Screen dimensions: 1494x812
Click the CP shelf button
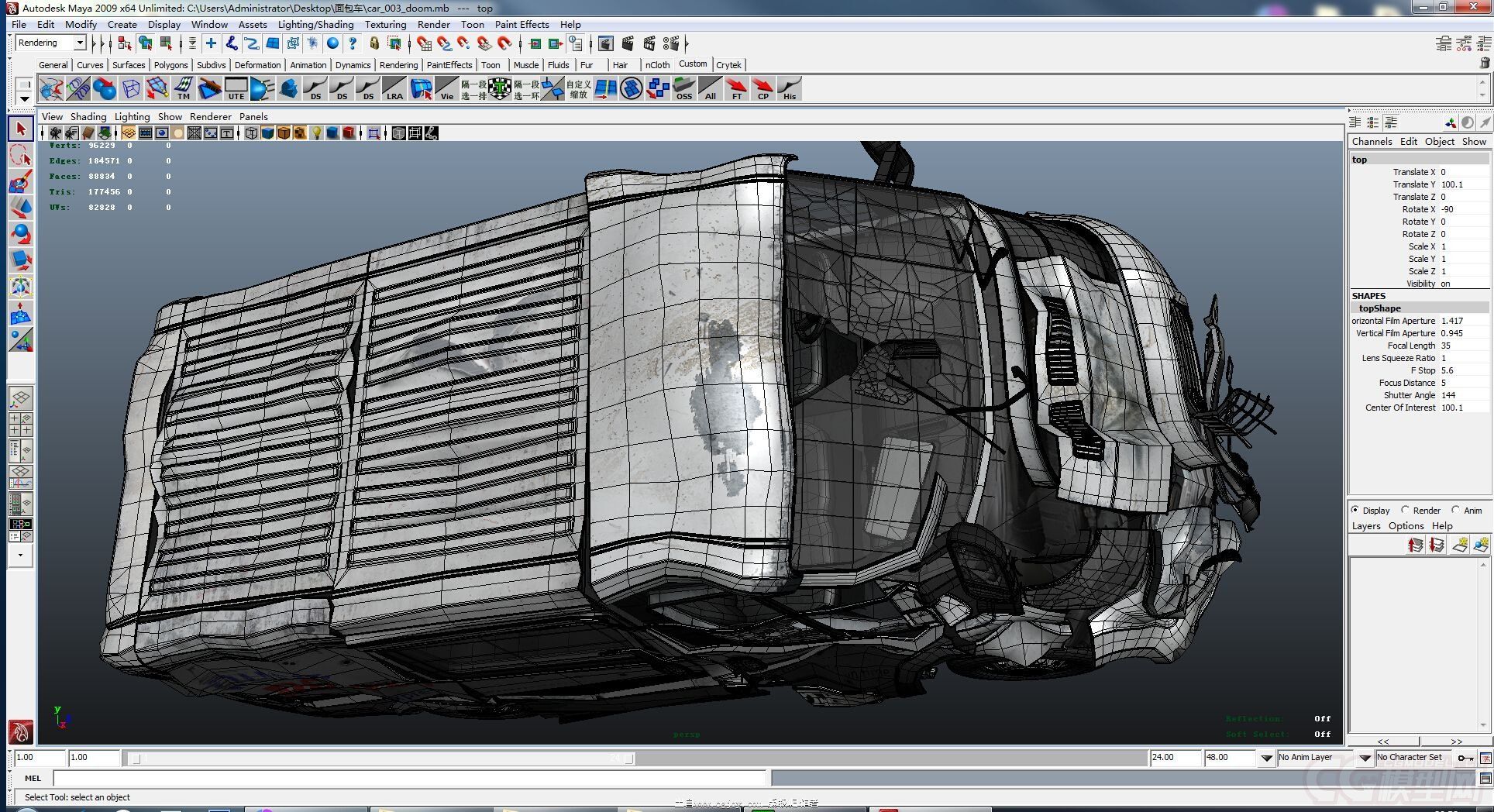(x=762, y=88)
